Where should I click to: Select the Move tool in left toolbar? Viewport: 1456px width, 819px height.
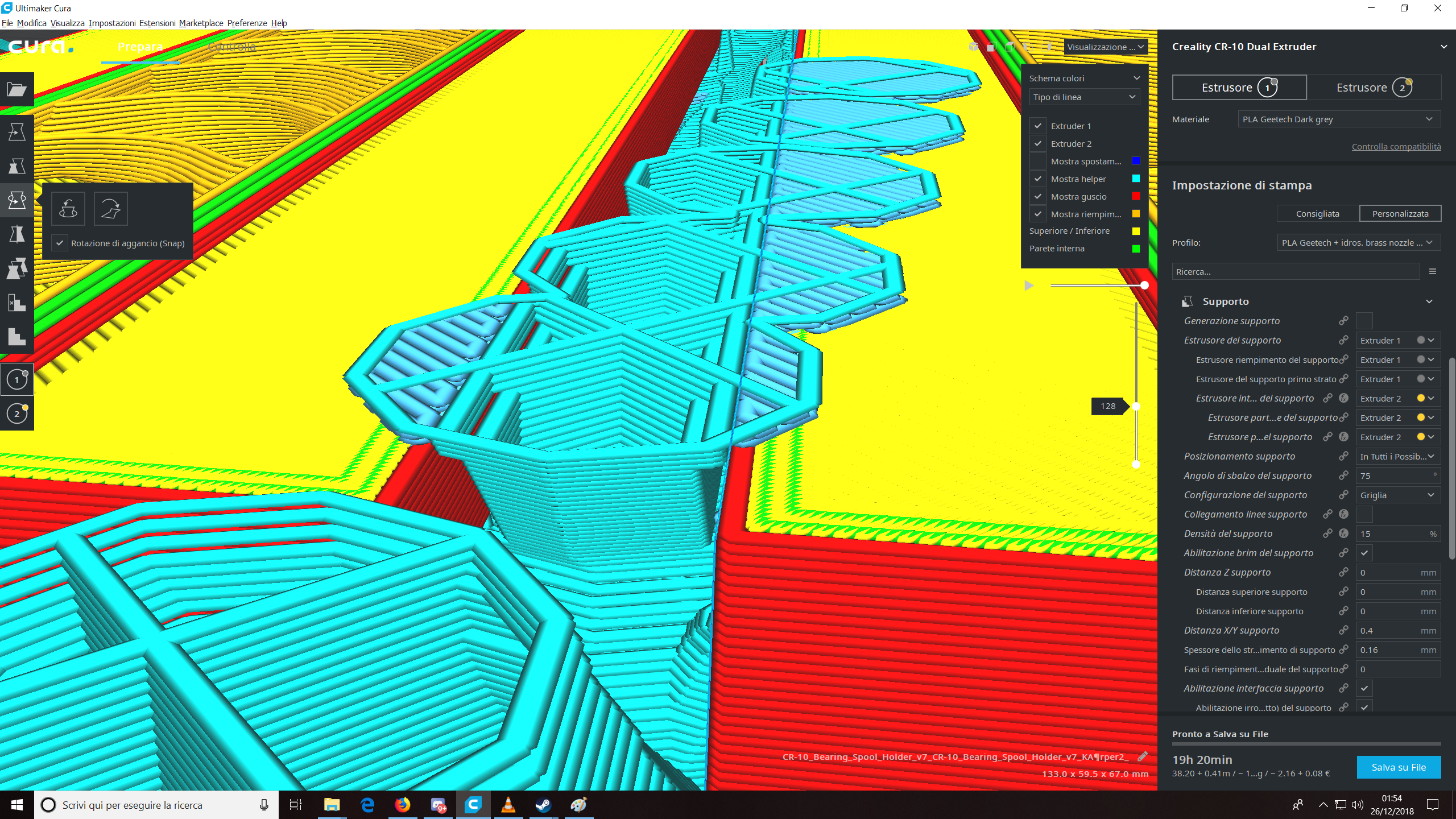point(16,132)
